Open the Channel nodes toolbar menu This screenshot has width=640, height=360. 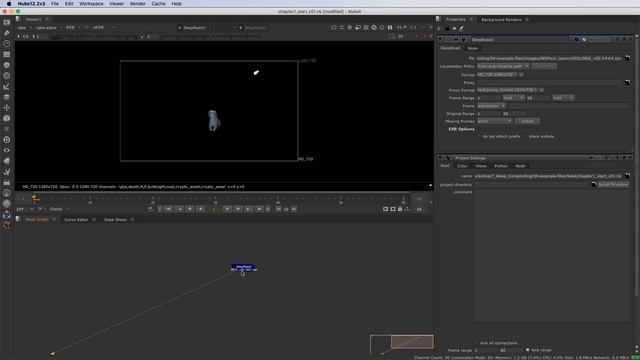[x=7, y=54]
